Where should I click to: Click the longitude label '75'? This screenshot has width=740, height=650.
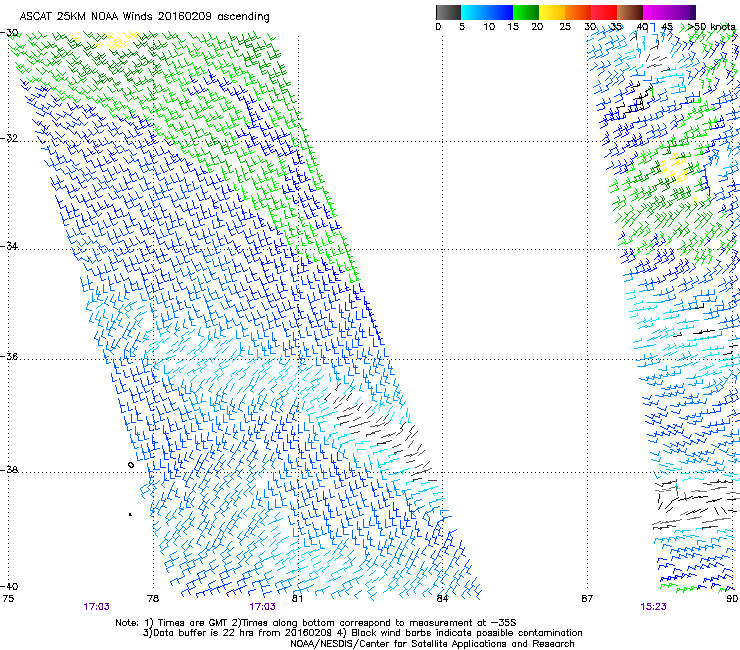point(8,599)
